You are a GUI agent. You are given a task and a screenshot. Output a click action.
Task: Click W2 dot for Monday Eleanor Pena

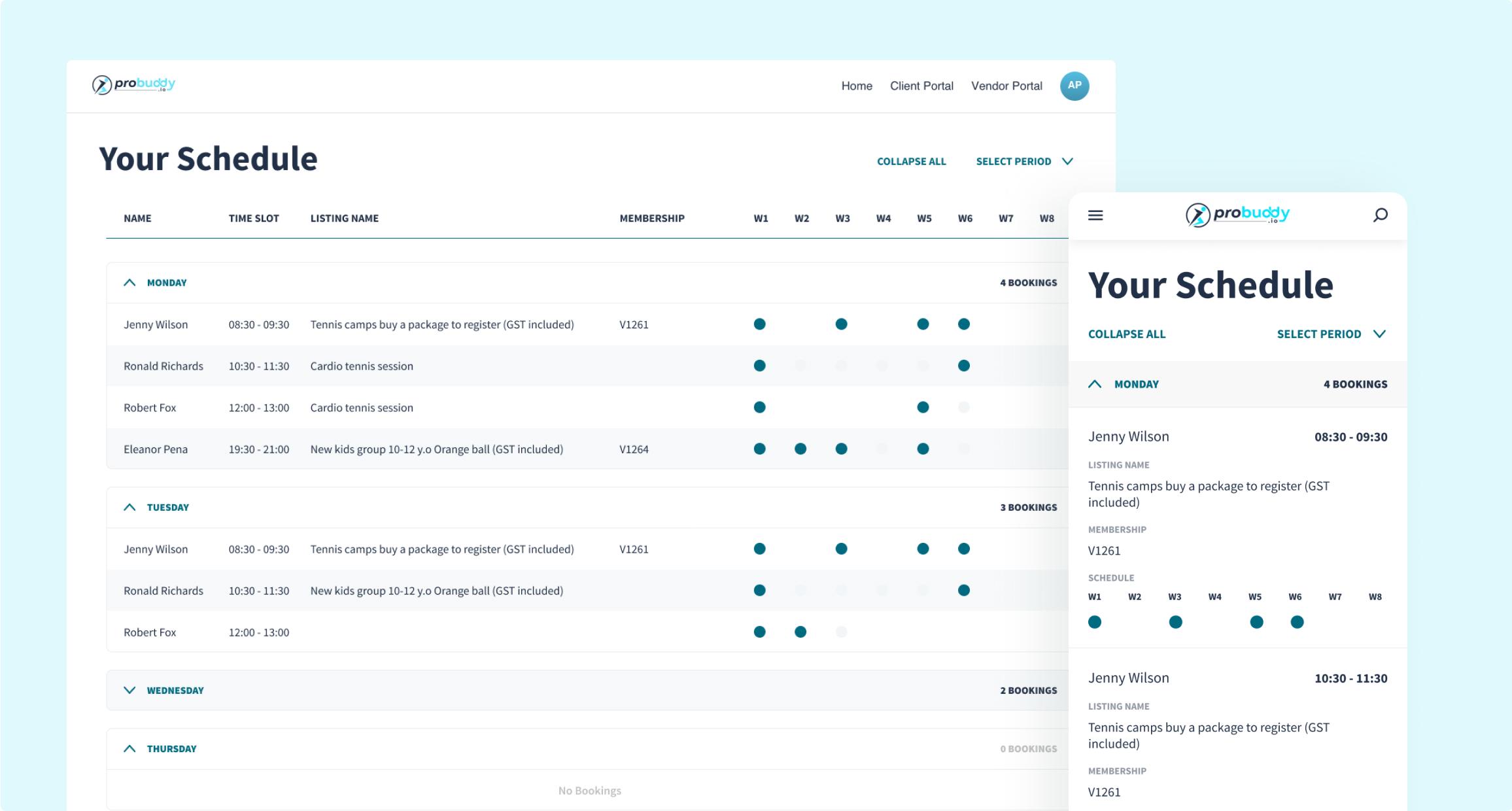coord(800,449)
